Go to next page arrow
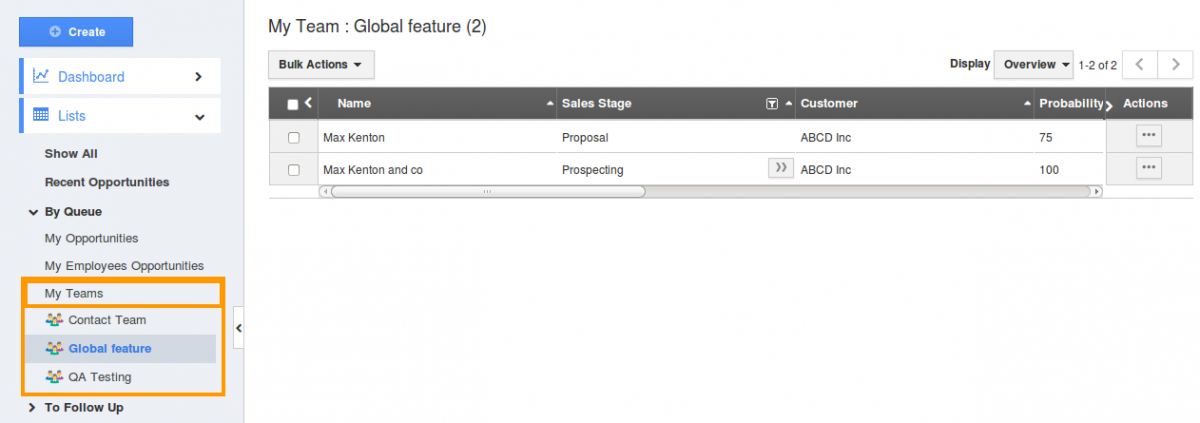Image resolution: width=1200 pixels, height=423 pixels. 1175,65
